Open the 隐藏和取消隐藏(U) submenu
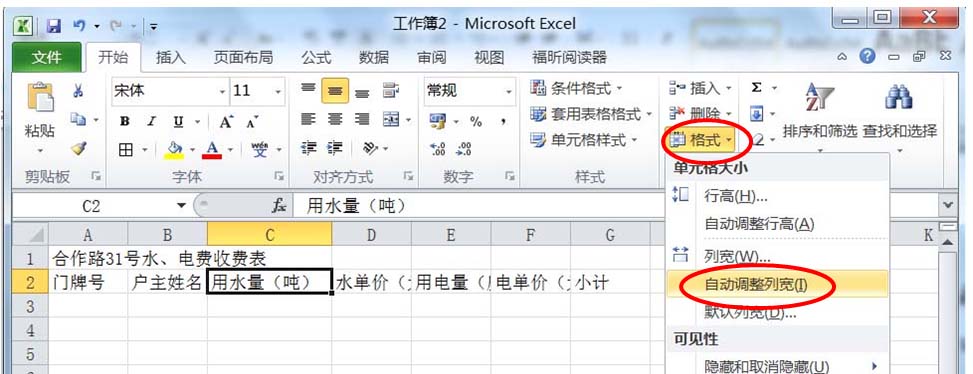This screenshot has height=374, width=973. pos(778,366)
